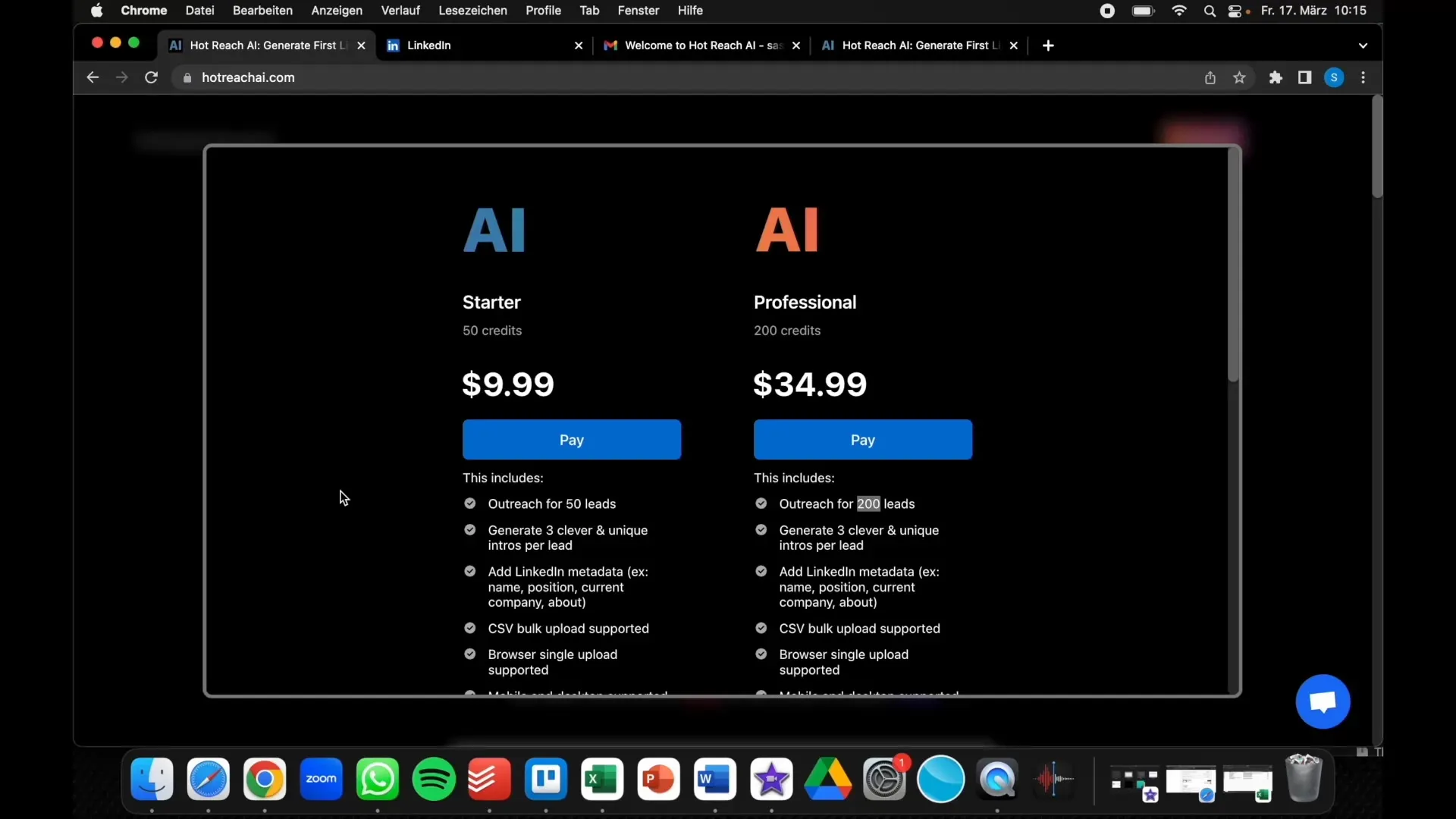Open Excel from the dock

(x=602, y=779)
